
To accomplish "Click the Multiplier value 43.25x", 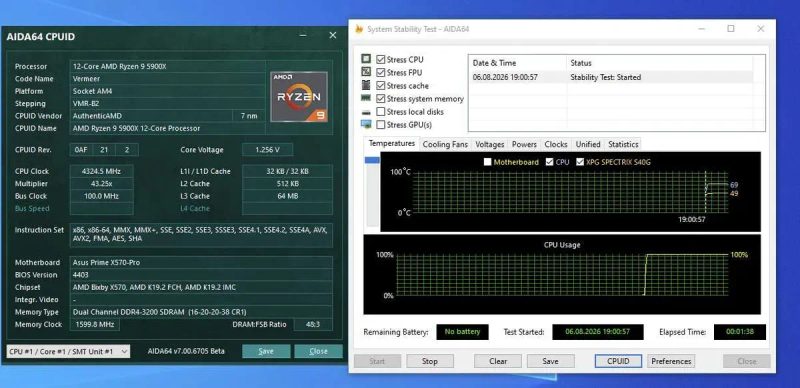I will tap(101, 183).
